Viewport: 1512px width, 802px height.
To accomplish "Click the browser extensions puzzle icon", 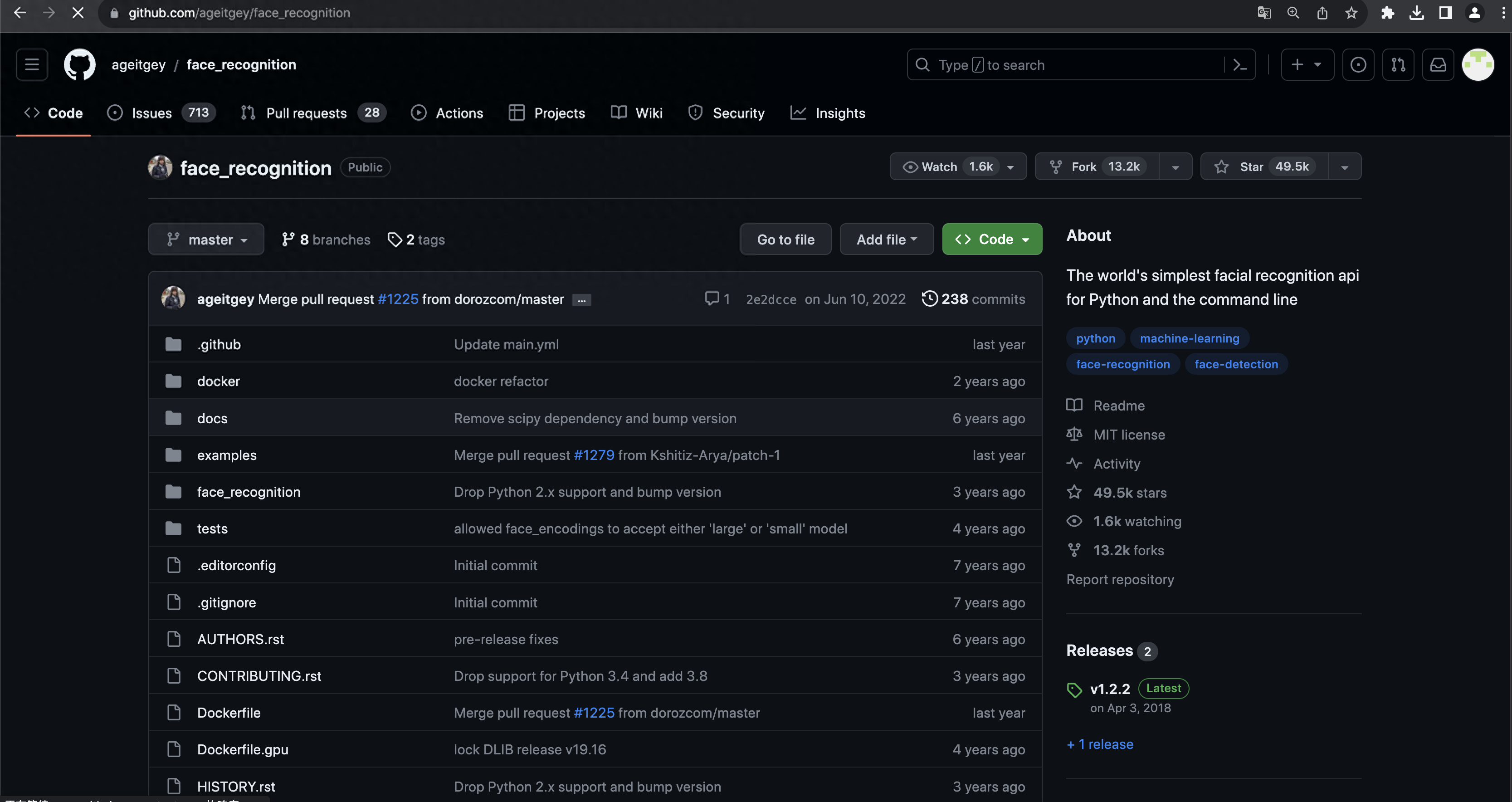I will click(x=1387, y=13).
